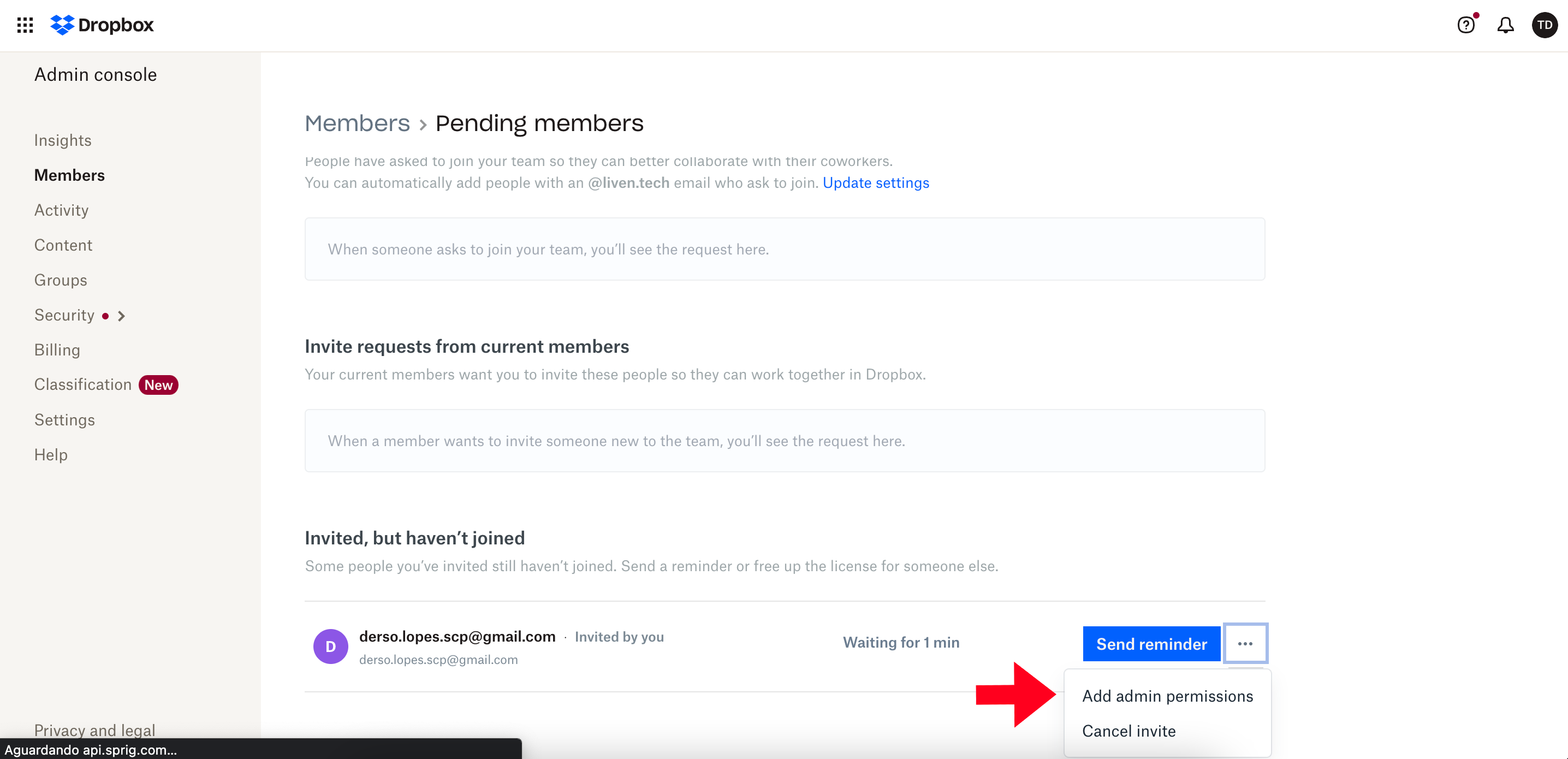
Task: Choose Add admin permissions
Action: pyautogui.click(x=1167, y=696)
